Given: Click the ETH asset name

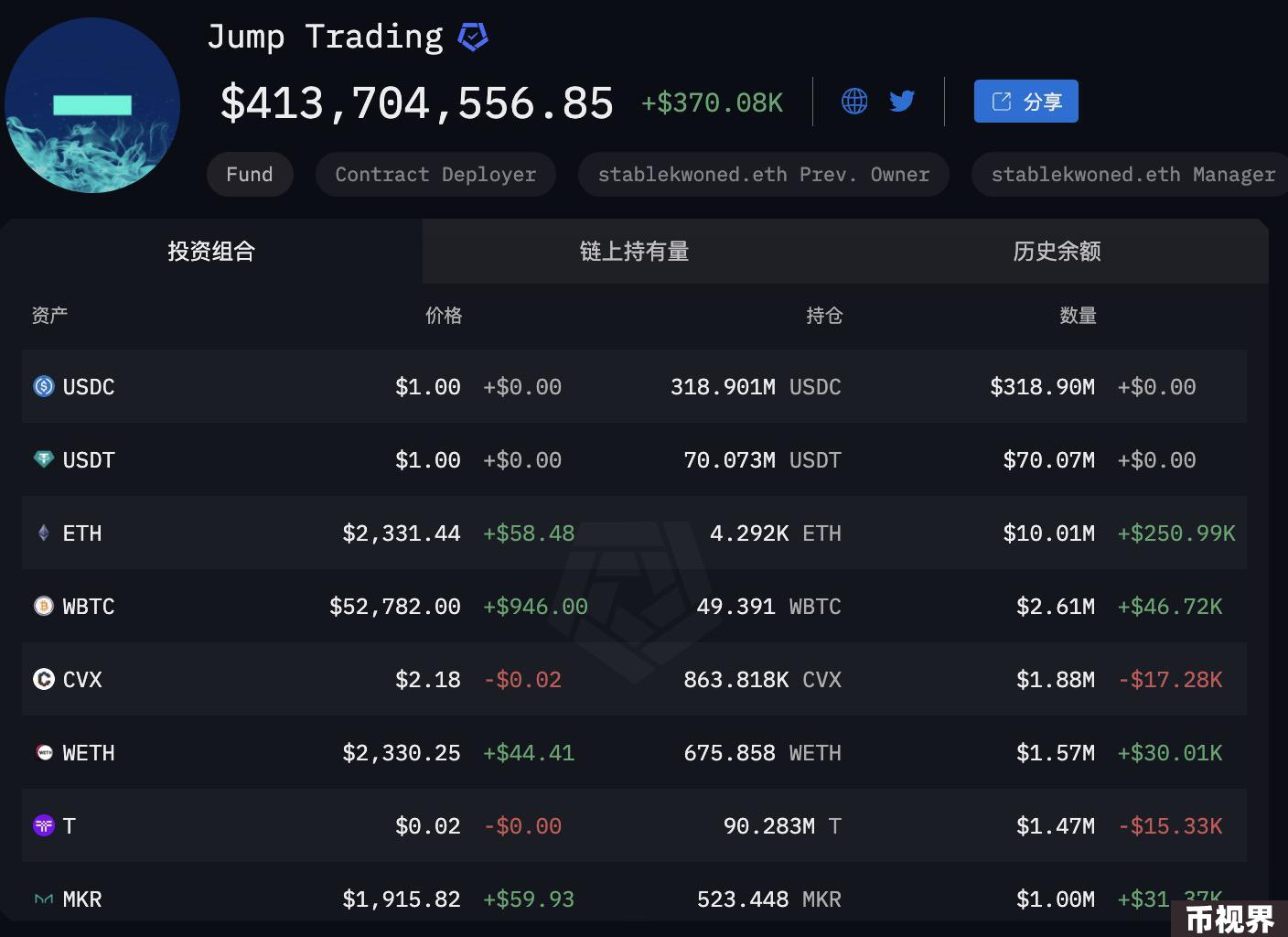Looking at the screenshot, I should (82, 533).
